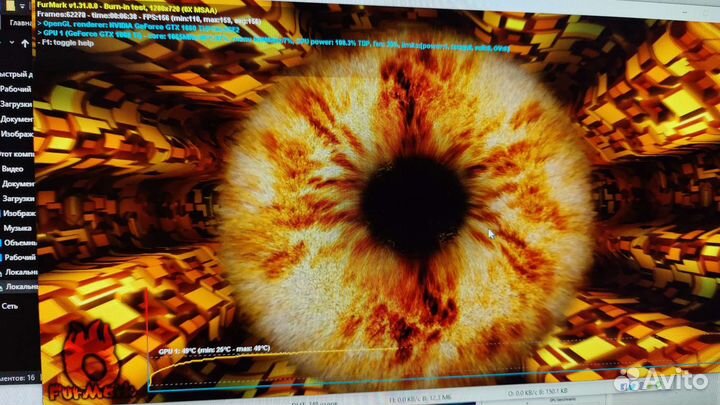Click the folder icon in Explorer title bar
The width and height of the screenshot is (720, 405).
point(11,6)
